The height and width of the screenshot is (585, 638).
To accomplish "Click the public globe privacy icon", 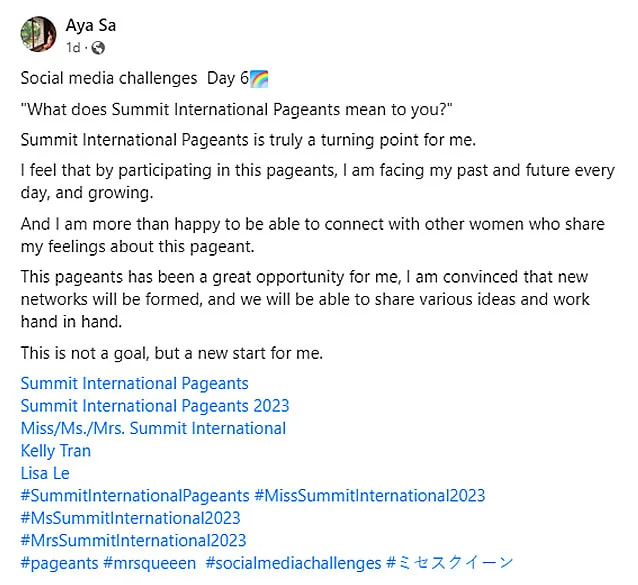I will [98, 48].
